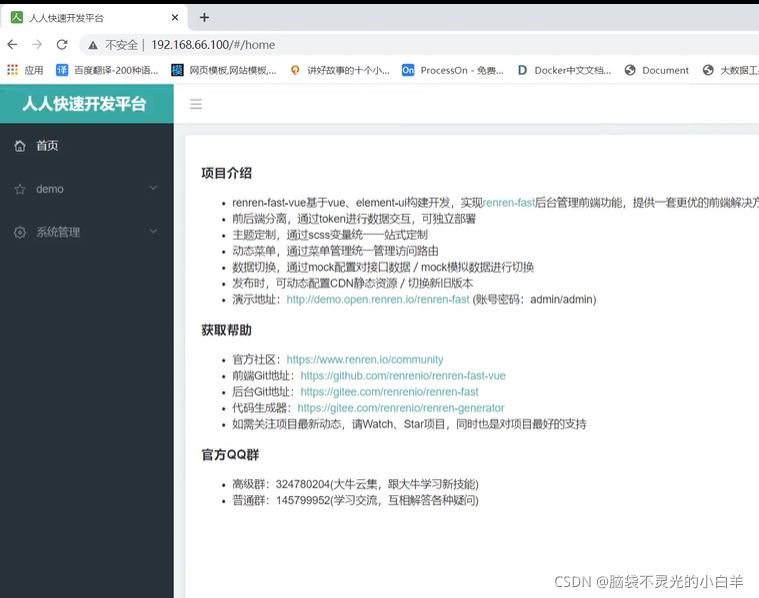Click the home icon beside 首页
This screenshot has width=759, height=598.
click(20, 146)
